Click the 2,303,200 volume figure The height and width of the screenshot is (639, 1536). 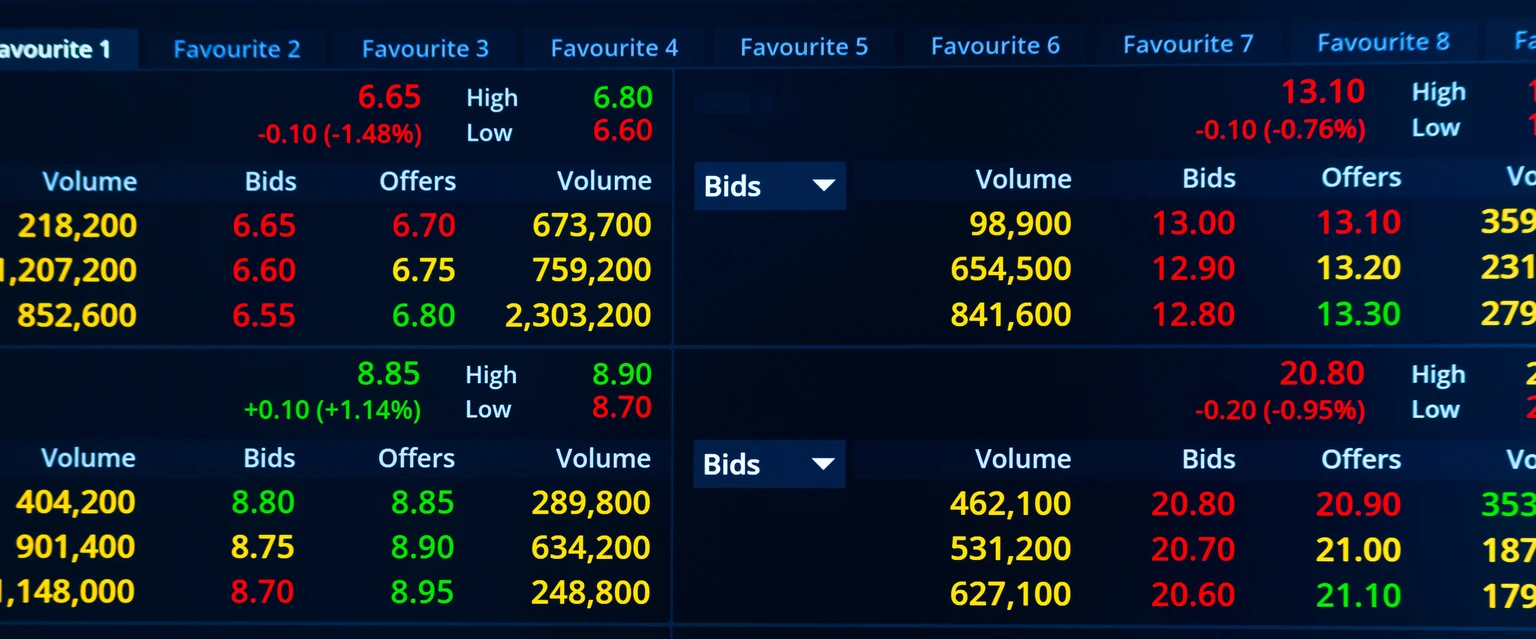(577, 315)
